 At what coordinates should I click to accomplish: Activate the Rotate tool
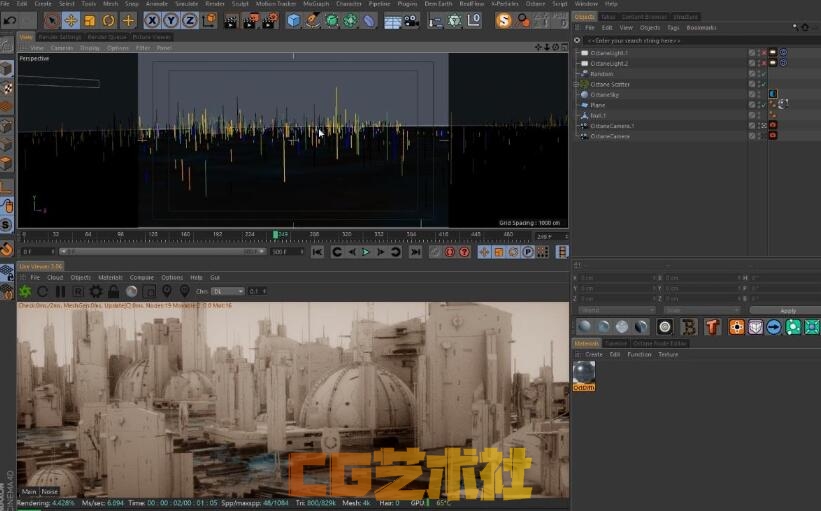pos(108,21)
